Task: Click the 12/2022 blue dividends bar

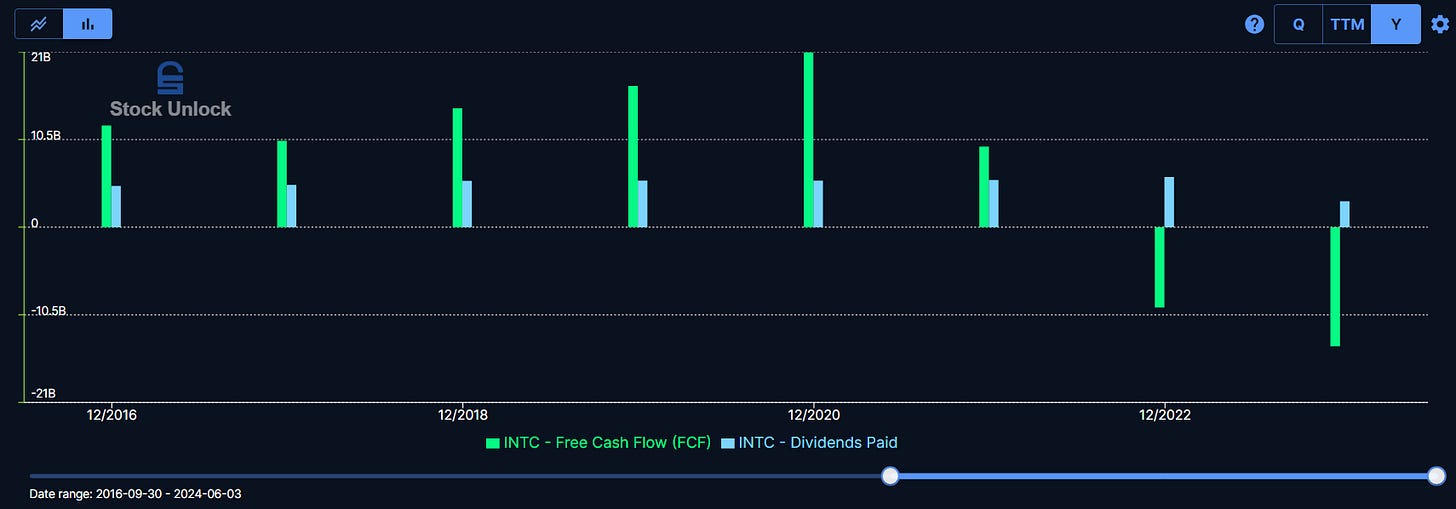Action: point(1169,202)
